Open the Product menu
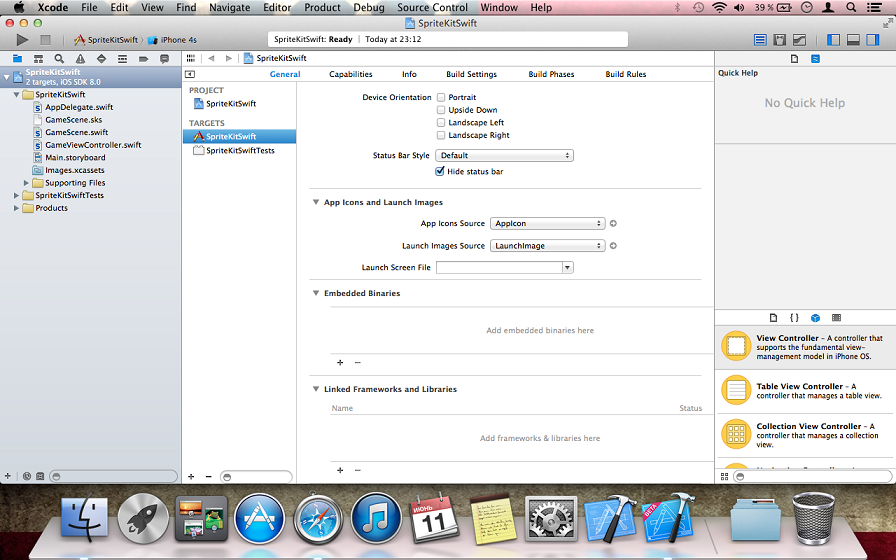896x560 pixels. click(x=322, y=7)
